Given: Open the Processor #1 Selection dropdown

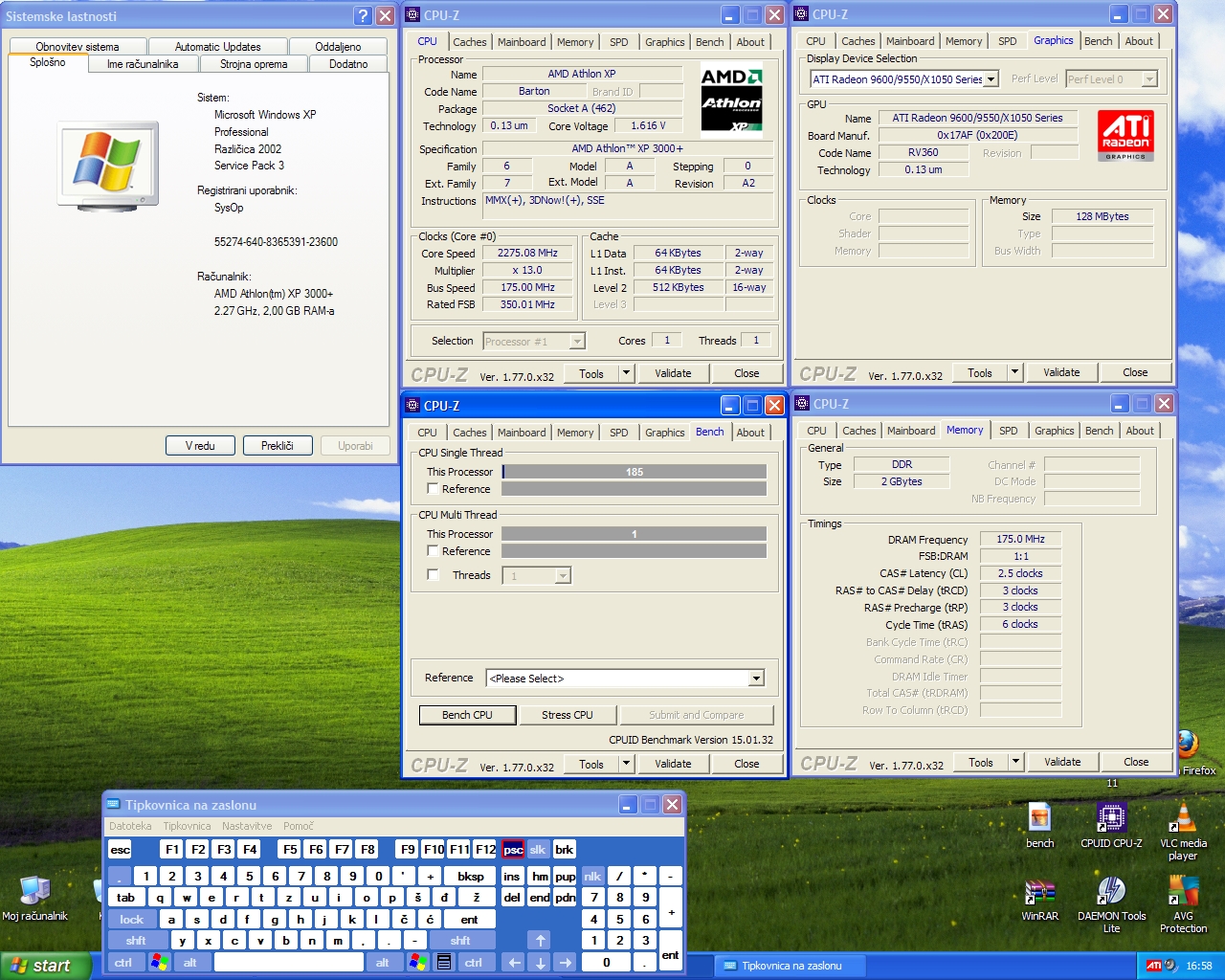Looking at the screenshot, I should point(533,342).
